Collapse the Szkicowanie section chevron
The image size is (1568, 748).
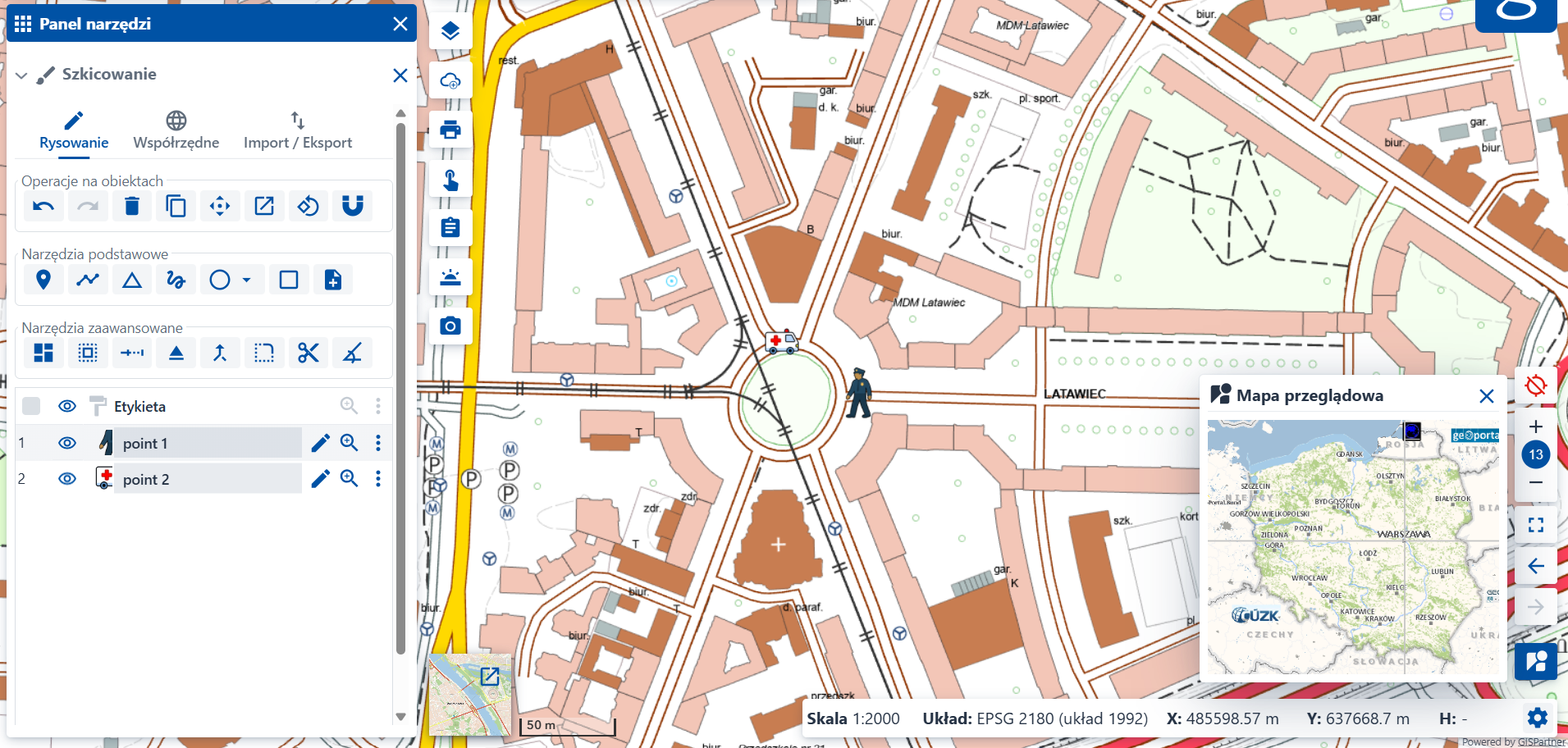22,75
